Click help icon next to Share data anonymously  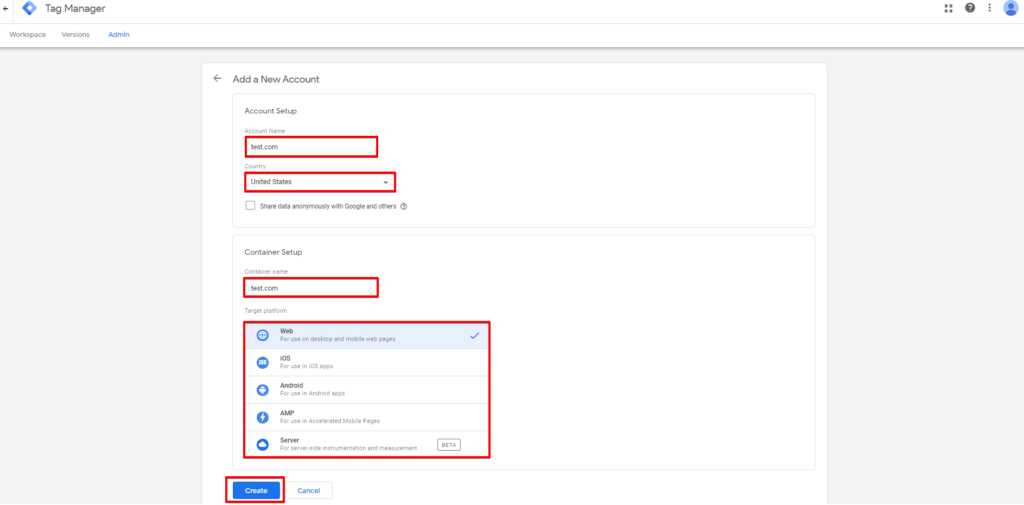tap(404, 206)
